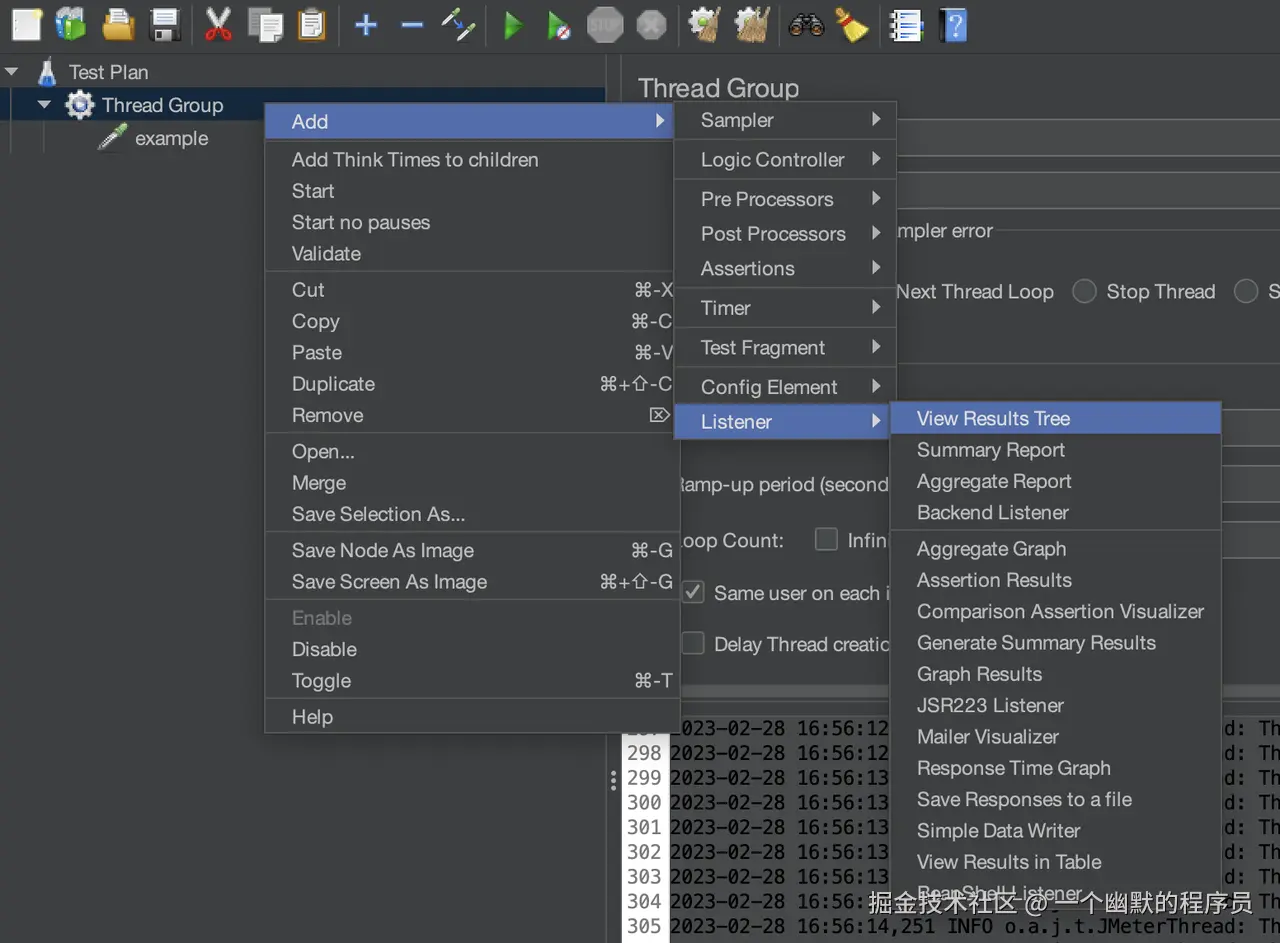Screen dimensions: 1280x943
Task: Click the example sampler dropper icon
Action: tap(112, 138)
